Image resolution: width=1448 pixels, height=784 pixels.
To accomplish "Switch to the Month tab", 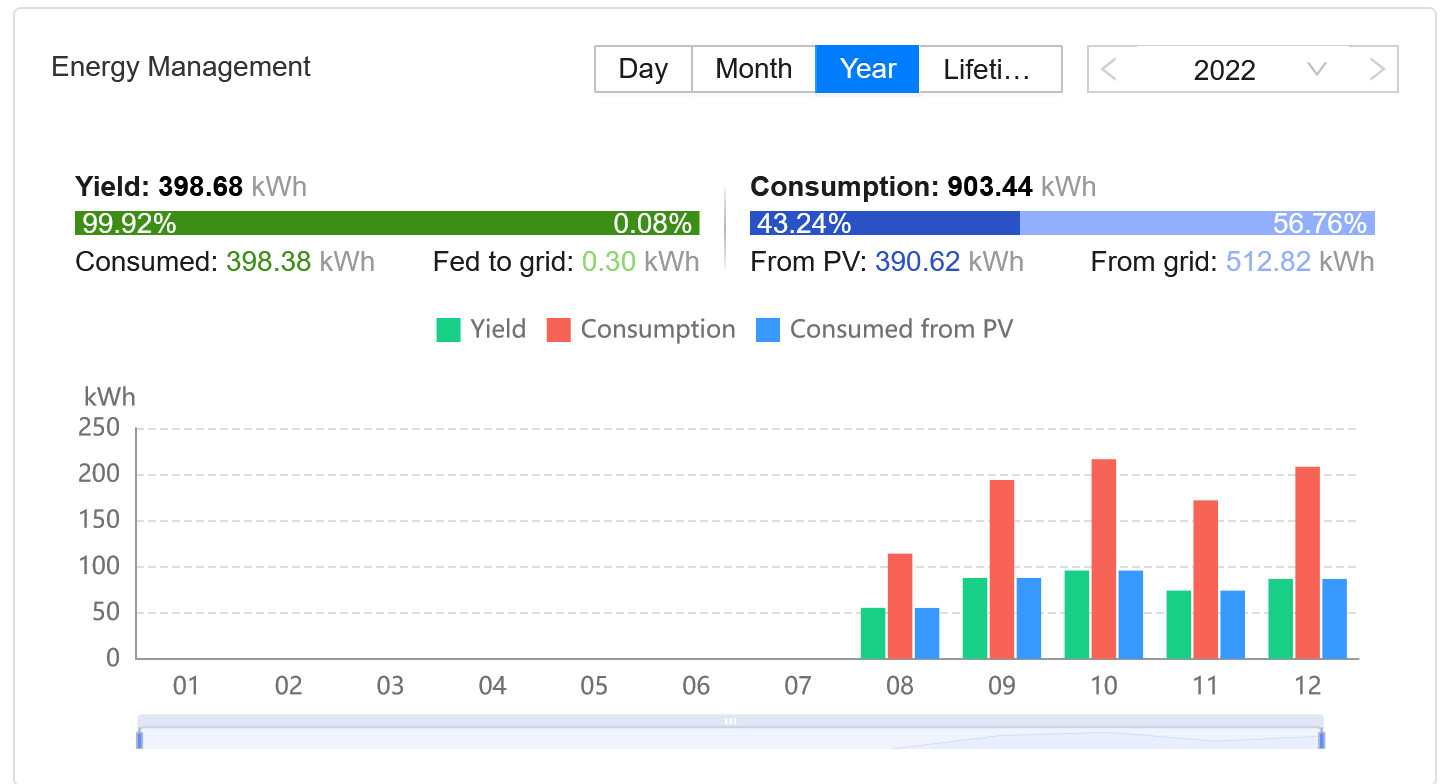I will tap(754, 69).
